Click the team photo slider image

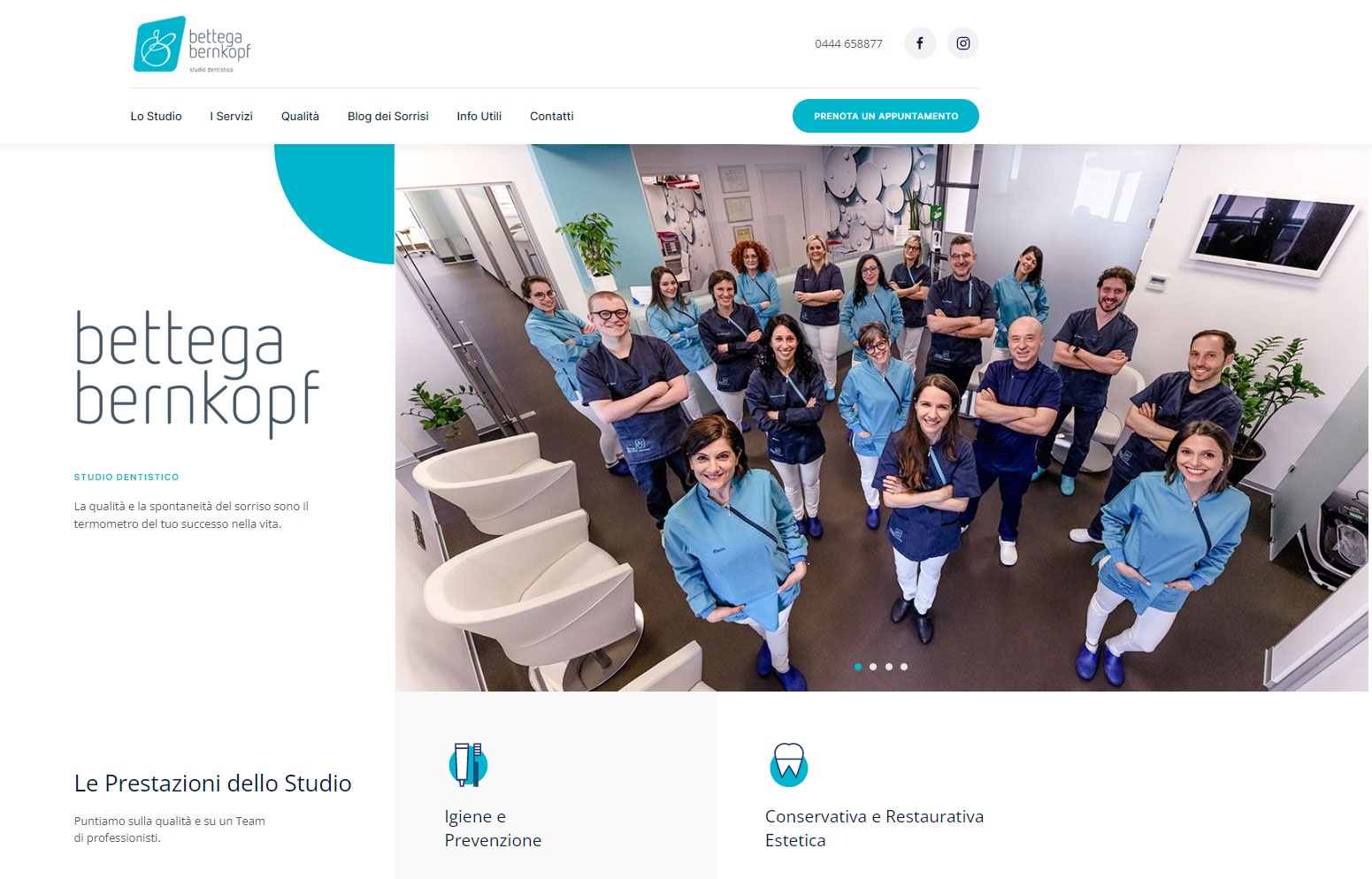coord(882,417)
